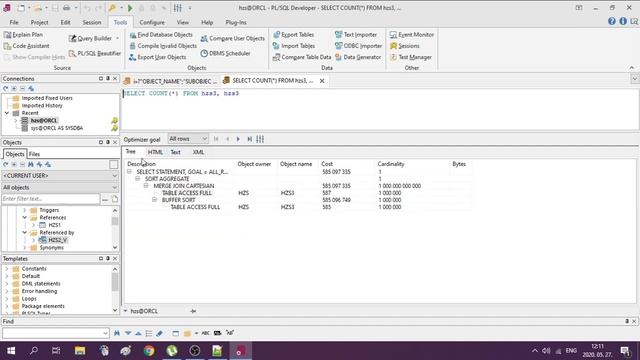Collapse the BUFFER SORT plan node
The image size is (640, 360).
pos(155,200)
